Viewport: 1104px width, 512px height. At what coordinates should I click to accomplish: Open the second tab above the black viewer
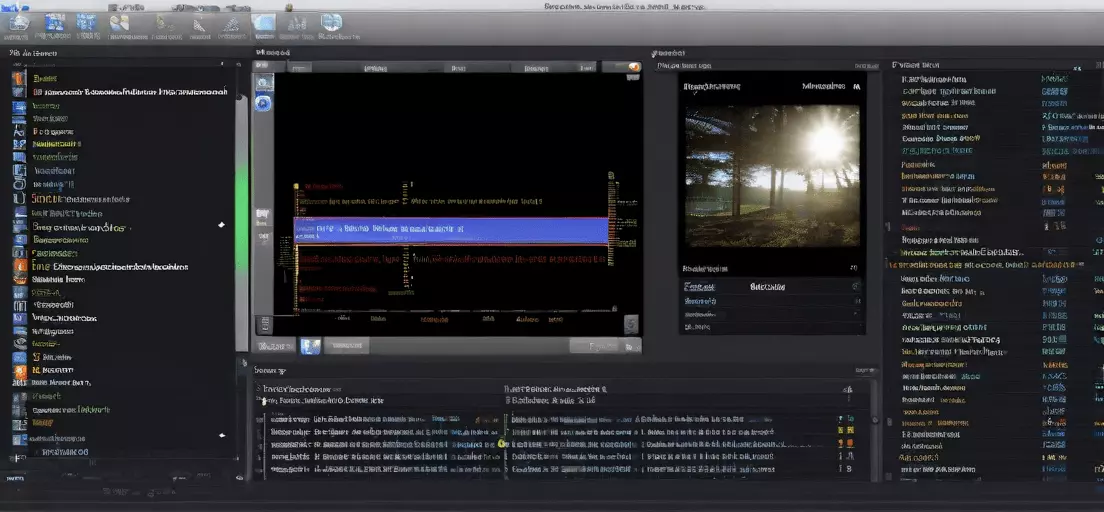tap(375, 68)
